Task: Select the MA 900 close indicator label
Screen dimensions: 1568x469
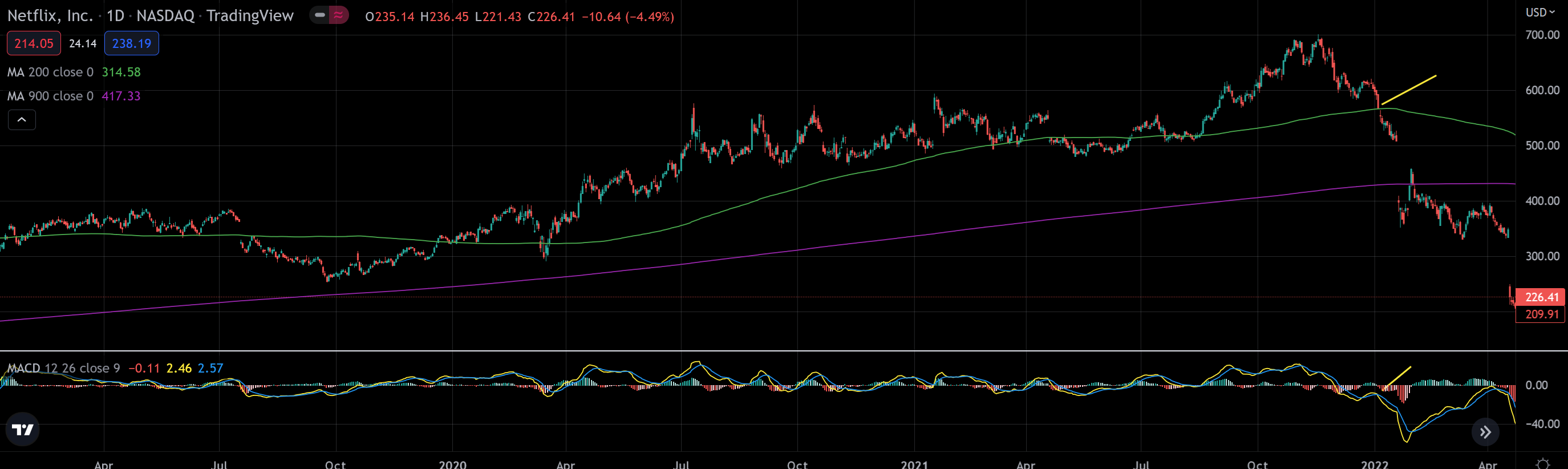Action: click(x=51, y=96)
